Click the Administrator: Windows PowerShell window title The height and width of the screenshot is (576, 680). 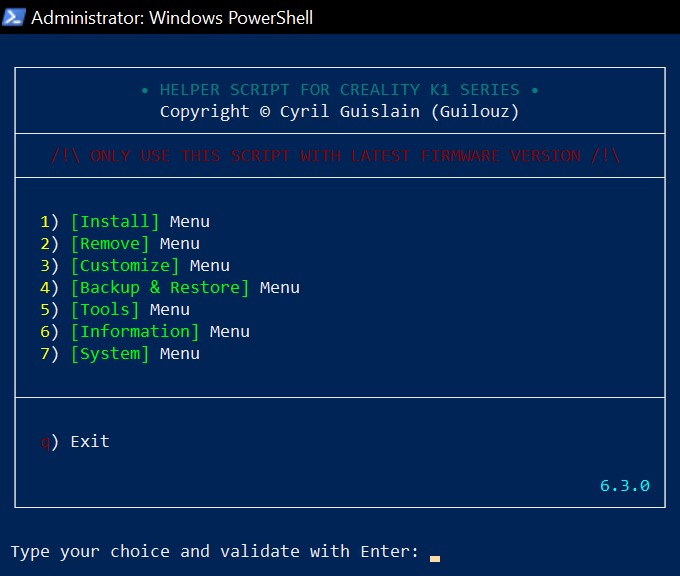[172, 17]
